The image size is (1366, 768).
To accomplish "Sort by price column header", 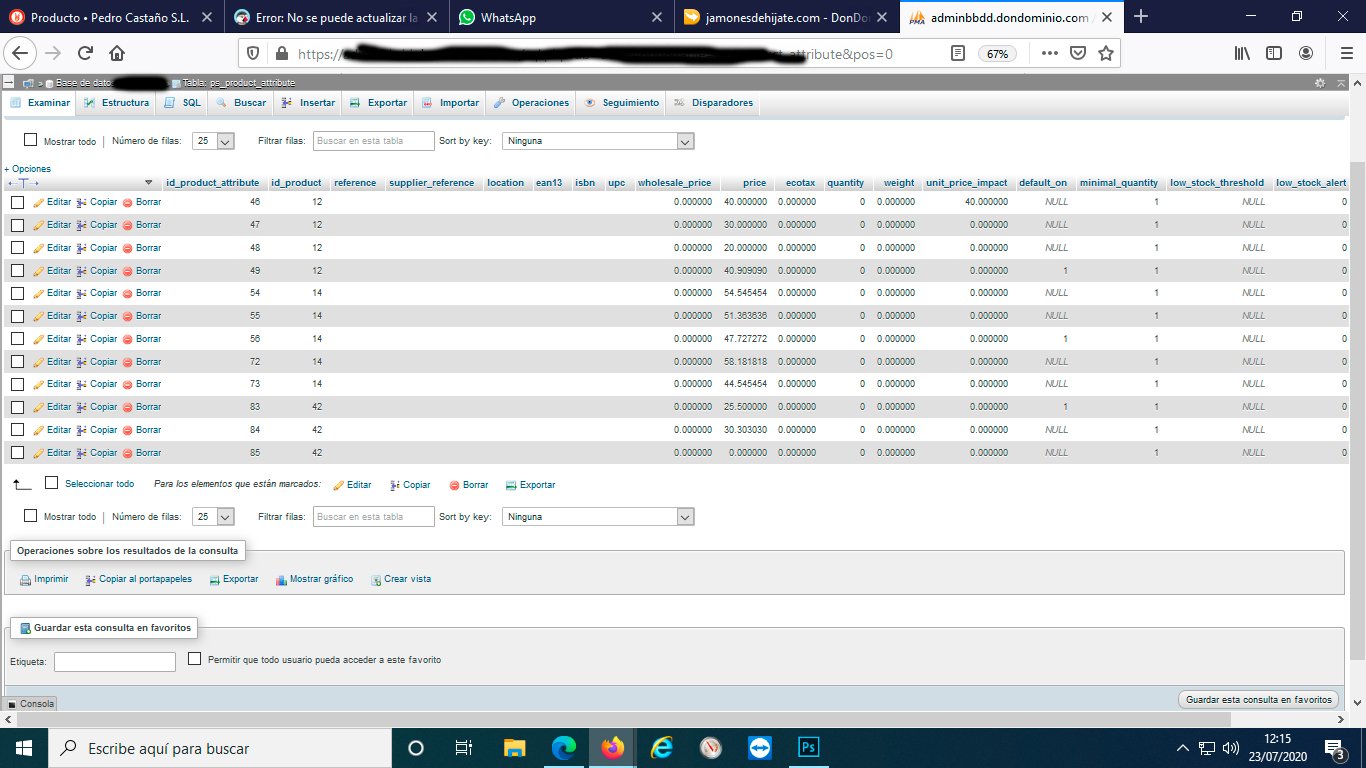I will [x=755, y=183].
